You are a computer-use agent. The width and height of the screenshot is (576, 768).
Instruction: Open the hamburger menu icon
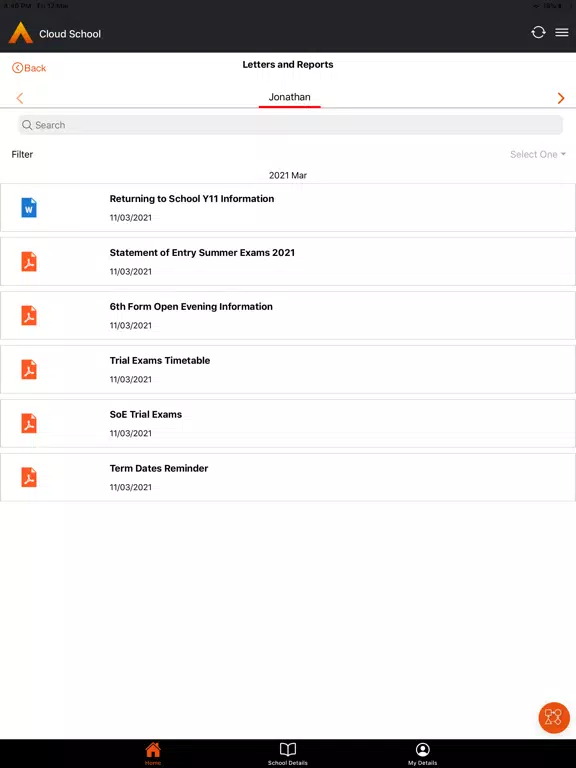562,32
